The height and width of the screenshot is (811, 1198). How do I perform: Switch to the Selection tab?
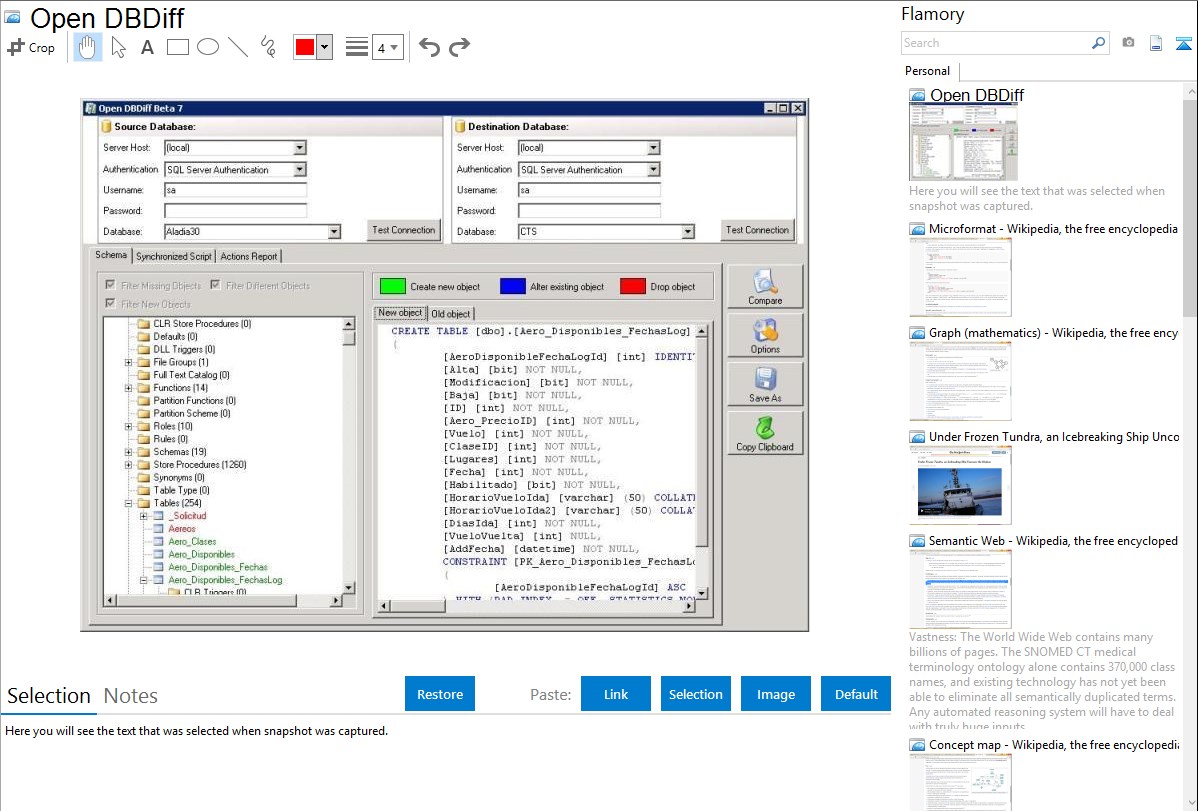click(49, 696)
